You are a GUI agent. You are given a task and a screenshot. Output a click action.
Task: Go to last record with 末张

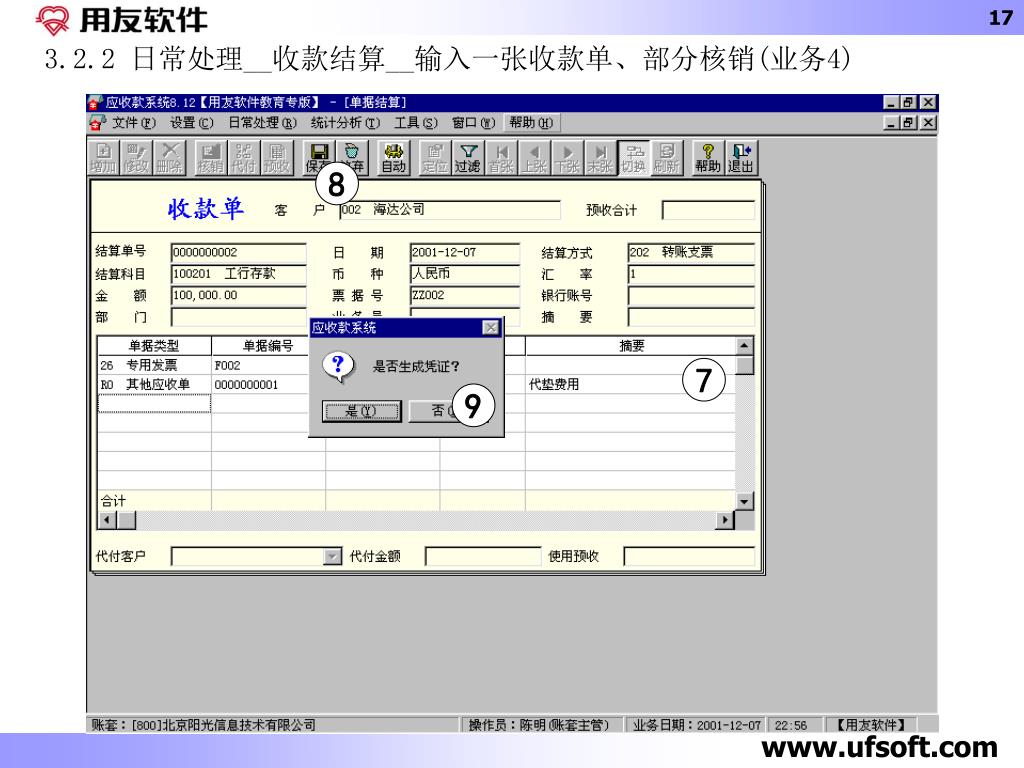click(x=600, y=158)
